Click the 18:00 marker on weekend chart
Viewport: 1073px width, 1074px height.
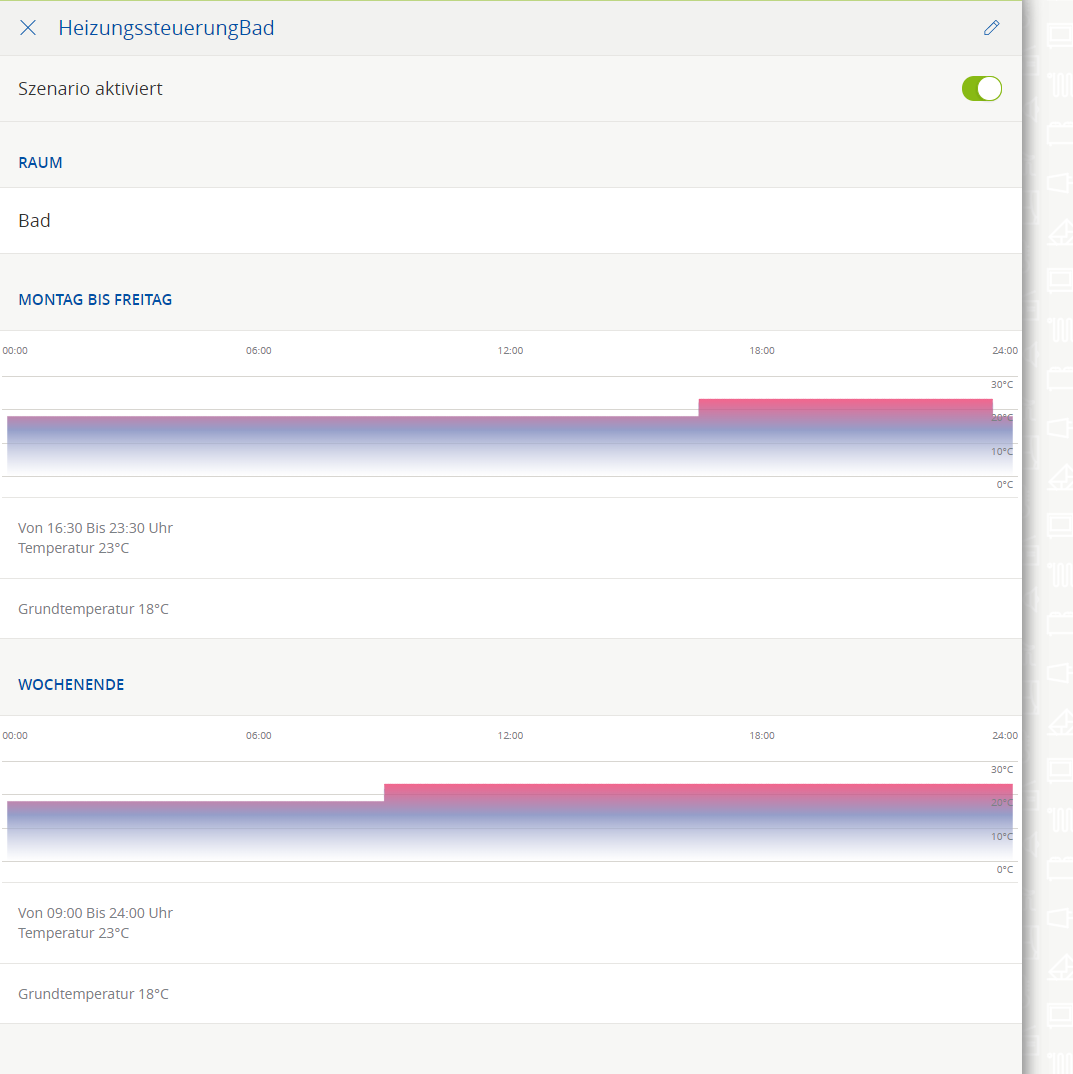point(762,736)
